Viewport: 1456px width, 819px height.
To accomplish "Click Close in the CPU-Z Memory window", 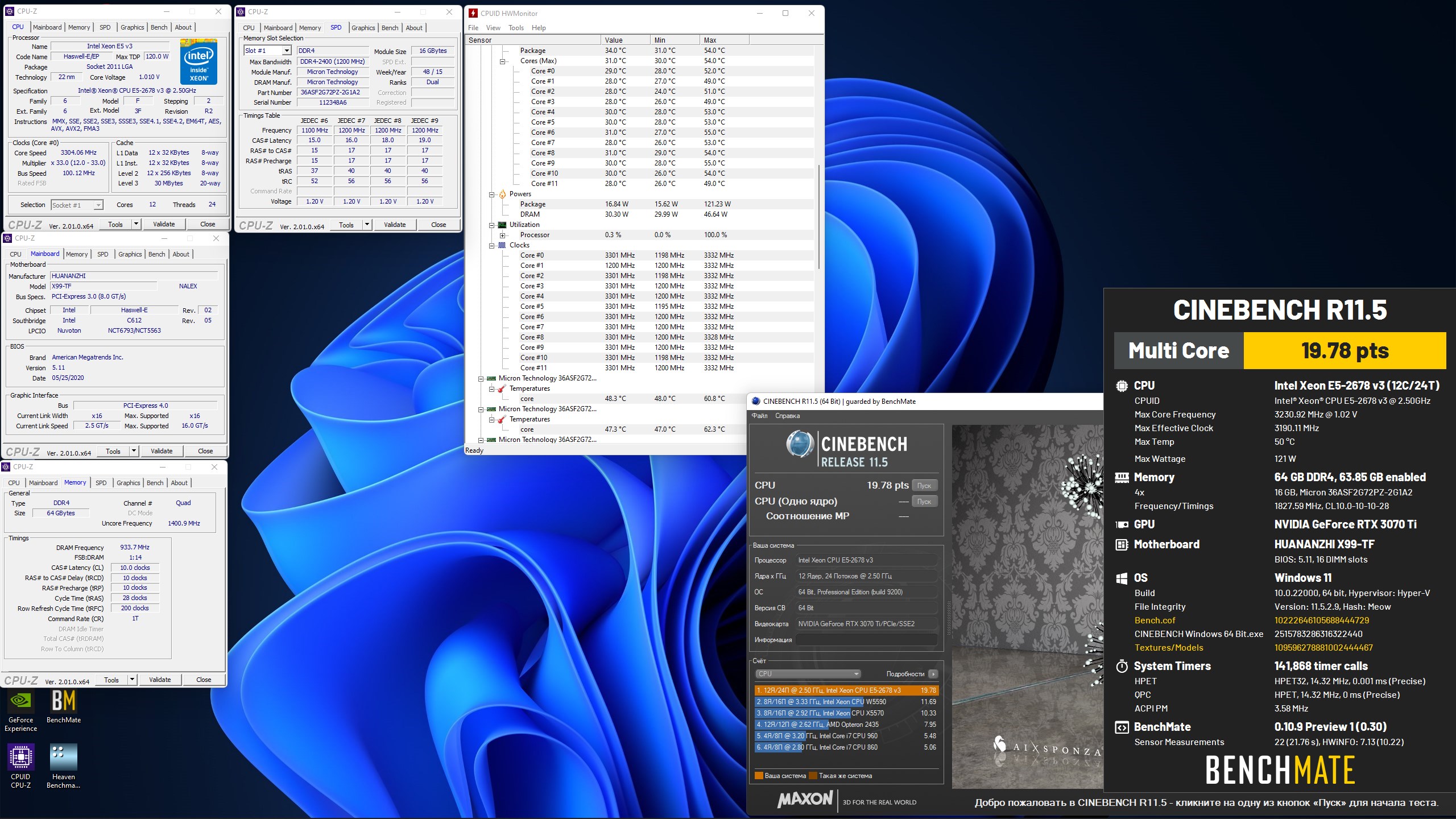I will (204, 680).
